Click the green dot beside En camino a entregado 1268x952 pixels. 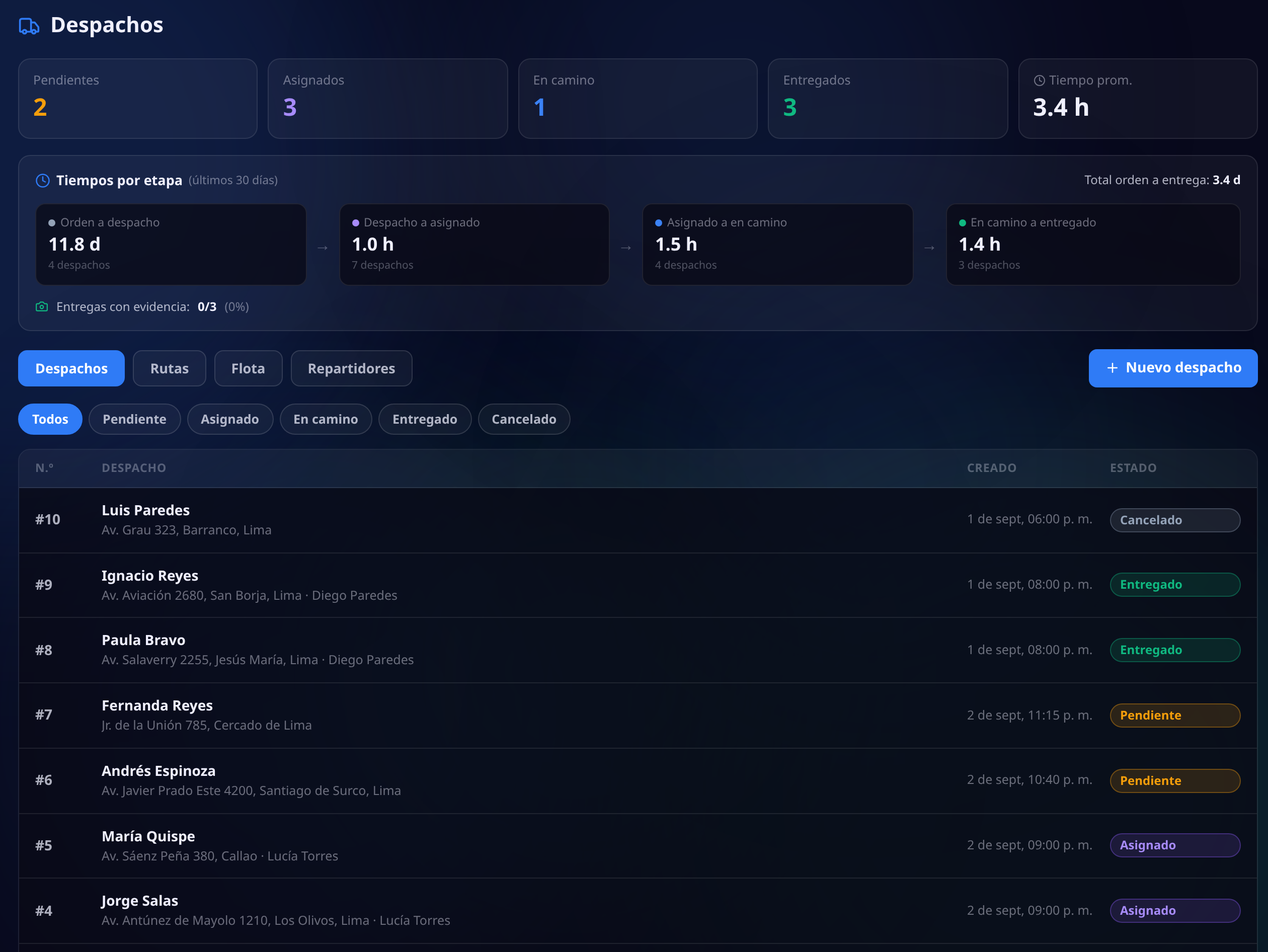click(963, 223)
